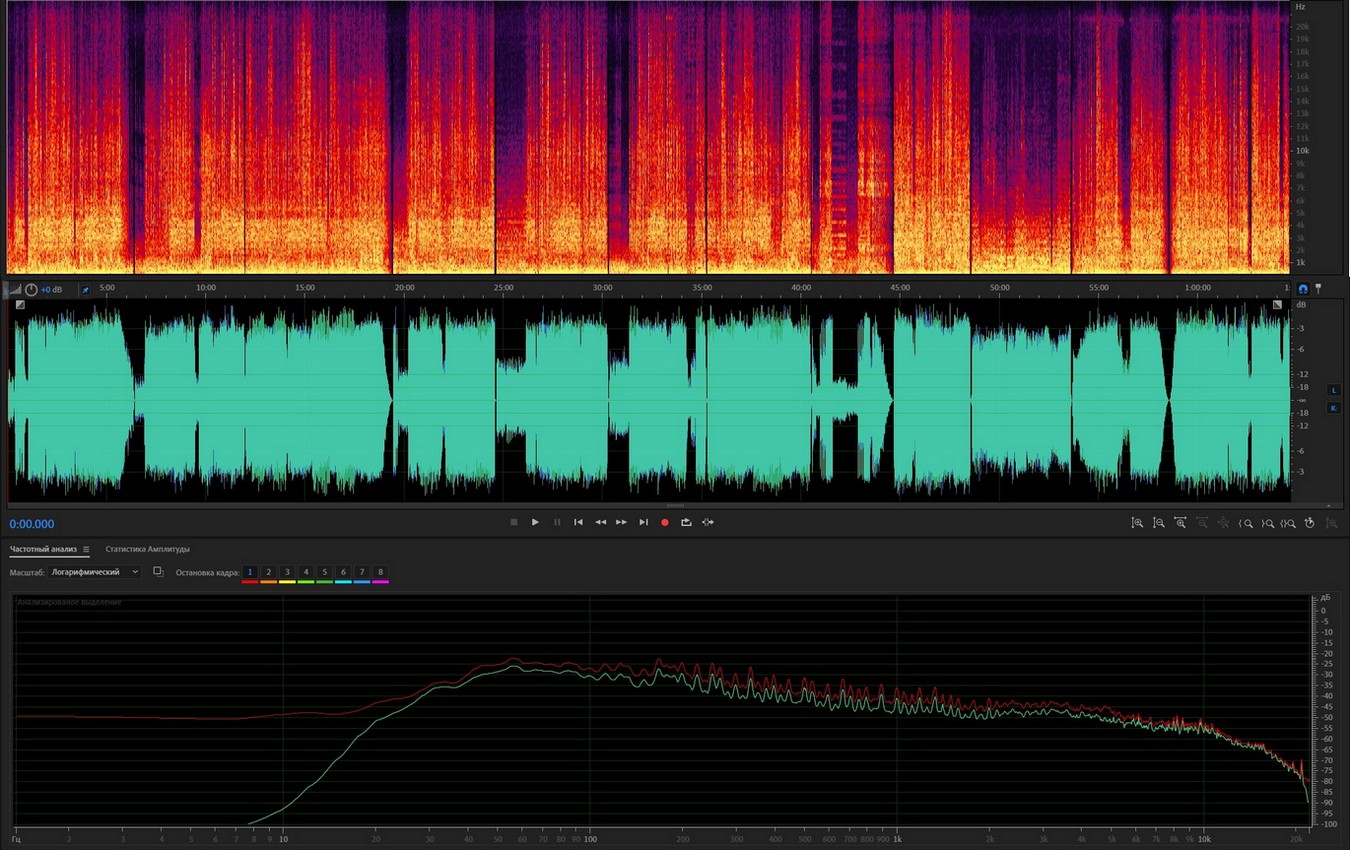Click the zoom out amplitude icon
This screenshot has height=850, width=1350.
[1159, 523]
